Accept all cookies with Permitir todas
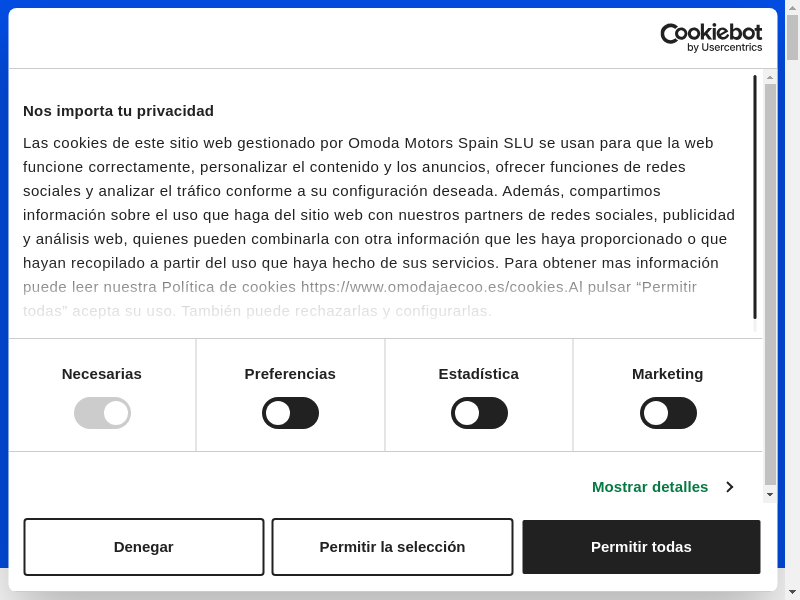The width and height of the screenshot is (800, 600). [641, 547]
